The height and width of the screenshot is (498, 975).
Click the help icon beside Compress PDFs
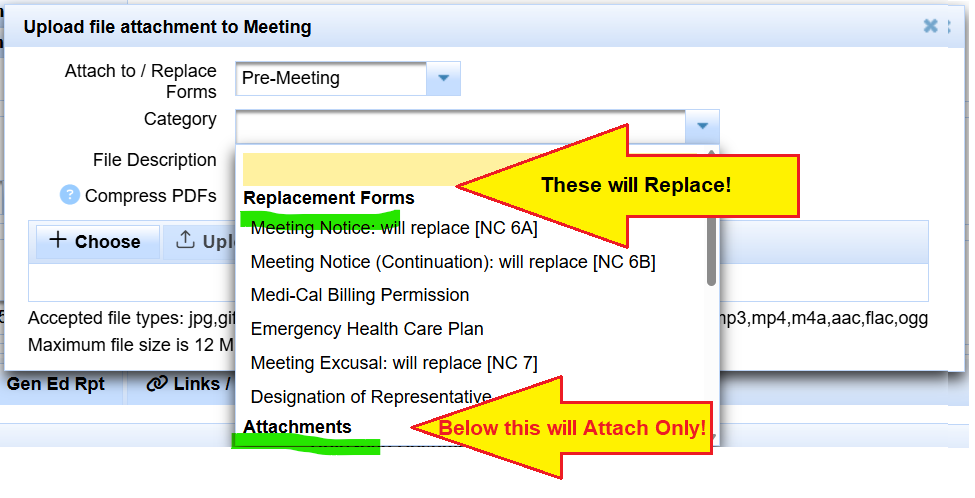69,195
